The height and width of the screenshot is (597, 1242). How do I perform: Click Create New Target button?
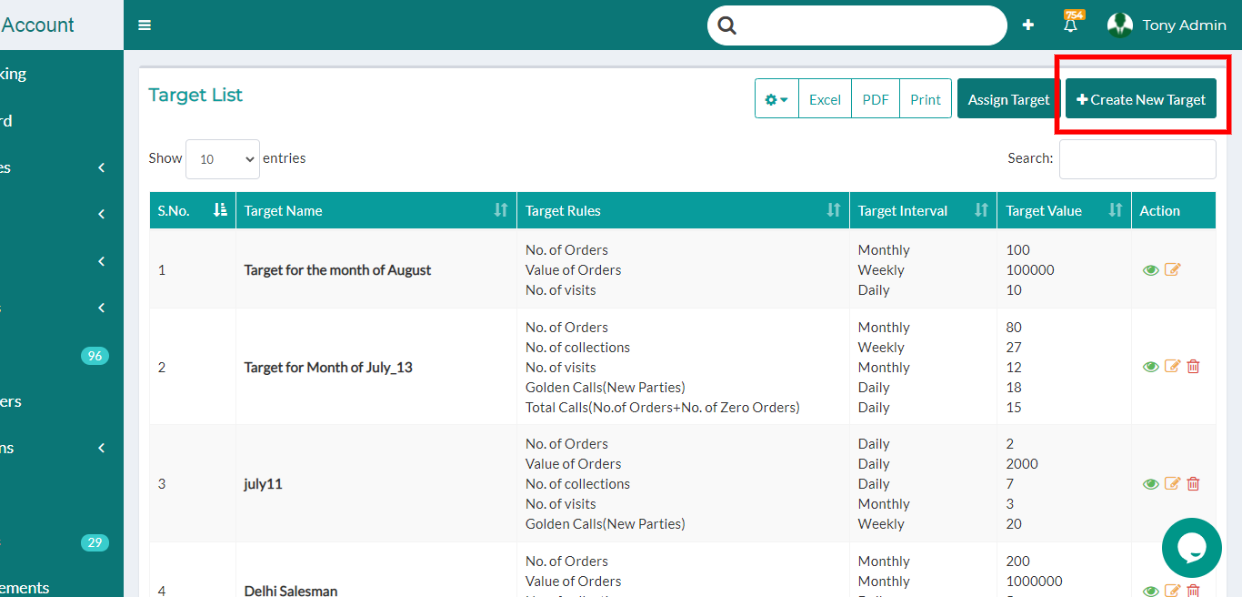(1141, 99)
